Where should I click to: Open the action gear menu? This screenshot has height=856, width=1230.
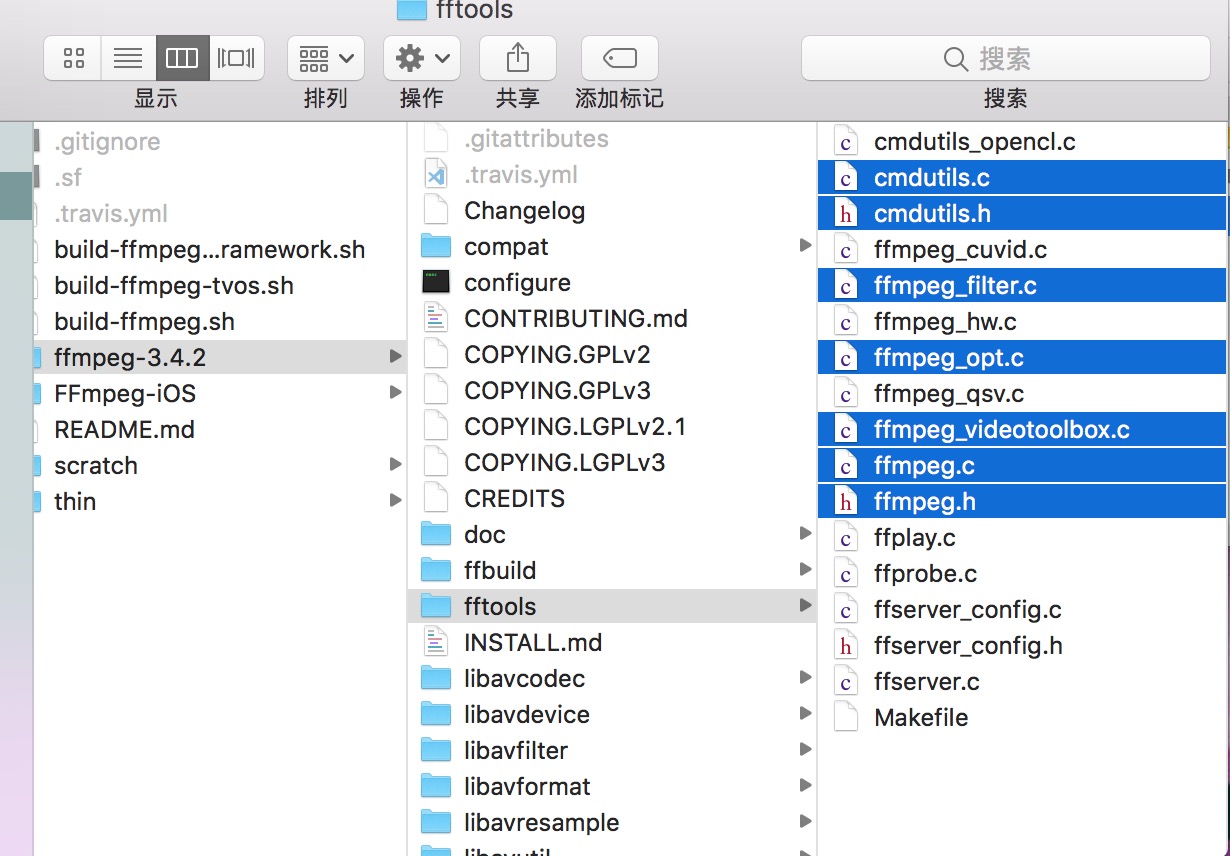tap(422, 58)
